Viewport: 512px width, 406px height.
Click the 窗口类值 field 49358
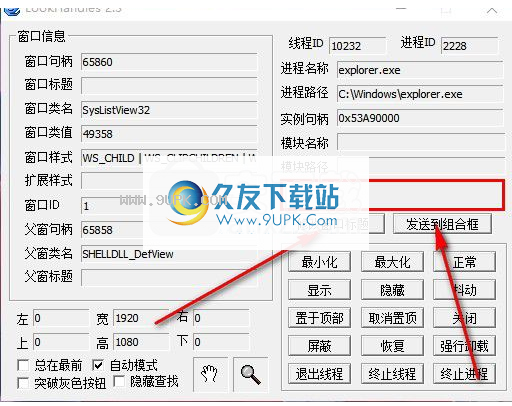click(169, 134)
